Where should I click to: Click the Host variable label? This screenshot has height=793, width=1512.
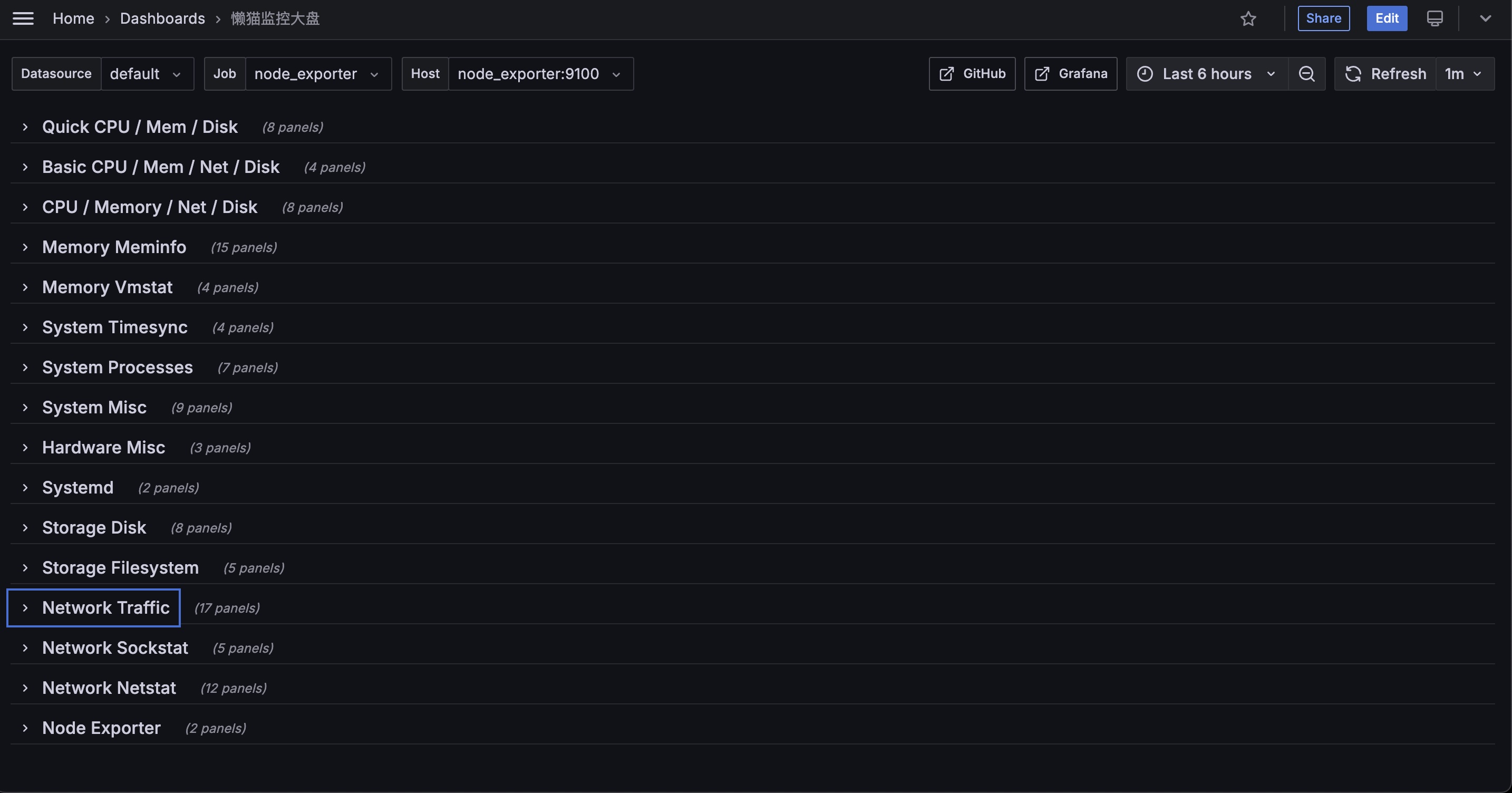[425, 74]
